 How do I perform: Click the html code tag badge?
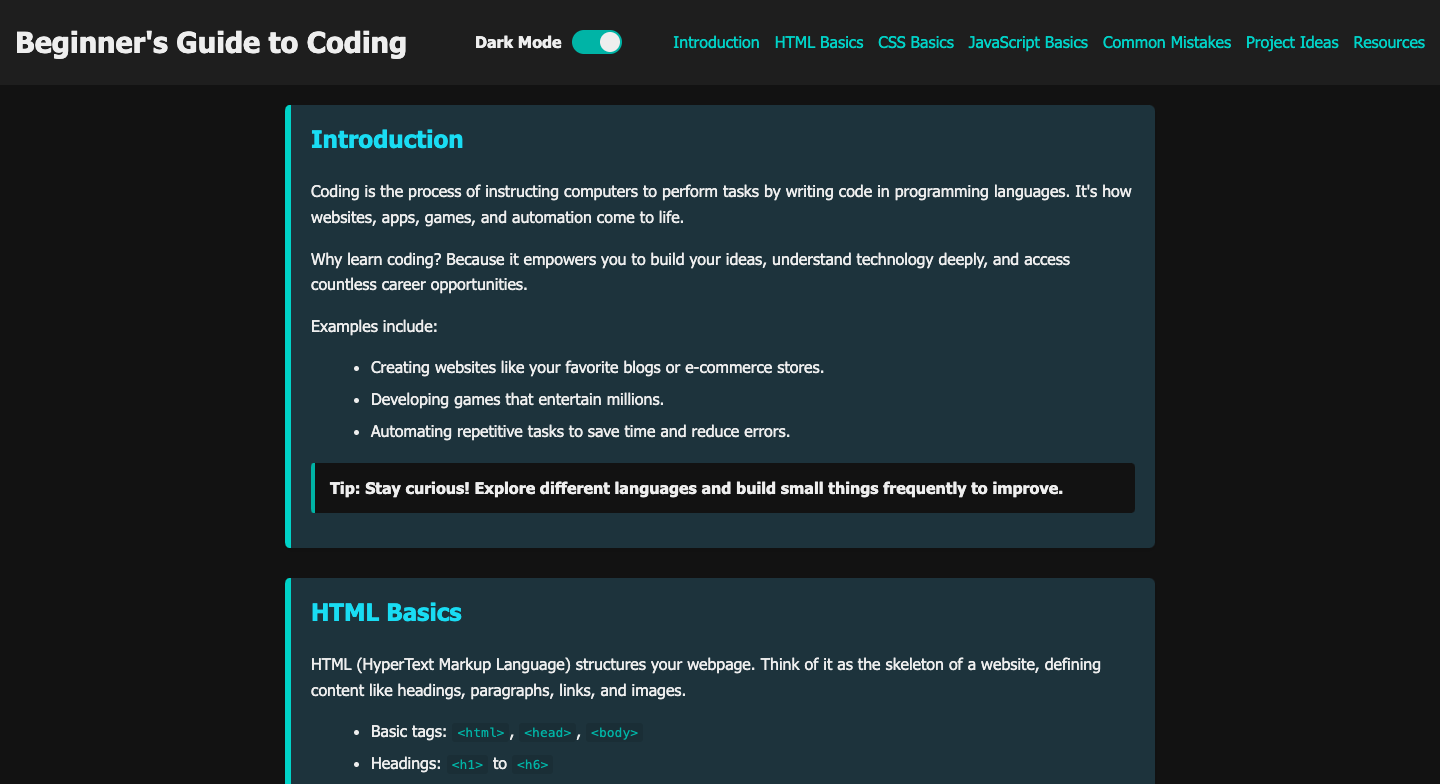pyautogui.click(x=481, y=732)
